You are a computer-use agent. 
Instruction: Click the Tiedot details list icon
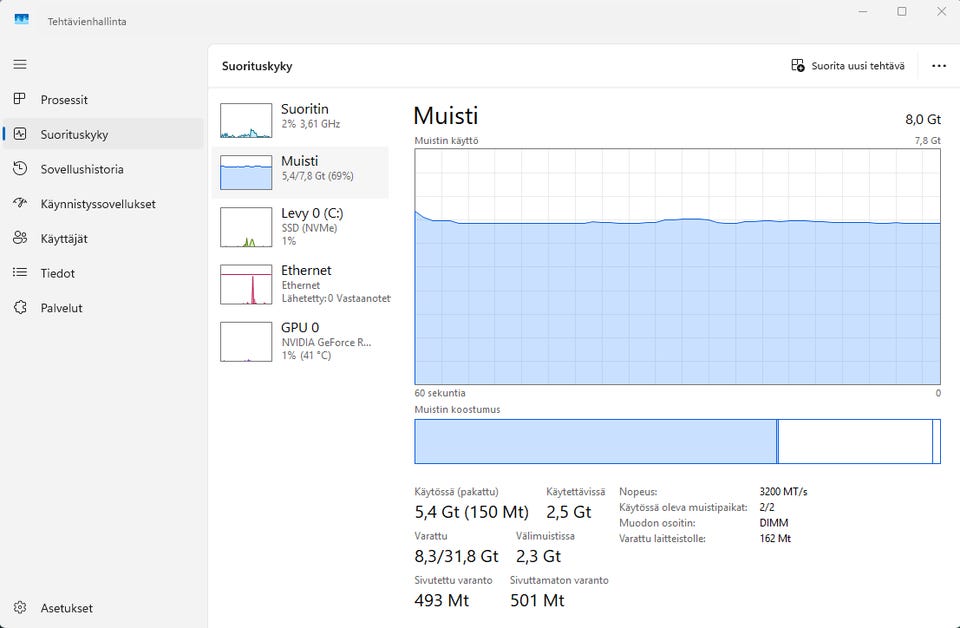20,273
